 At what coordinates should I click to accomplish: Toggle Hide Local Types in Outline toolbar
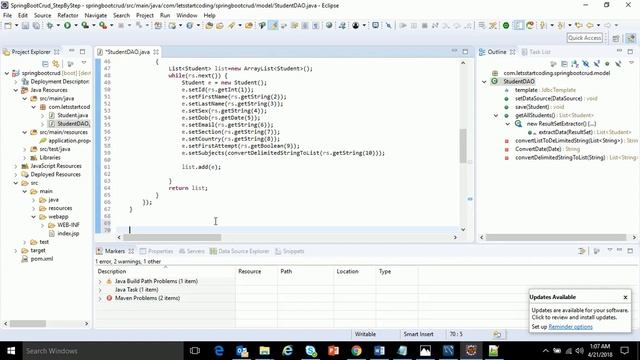click(x=618, y=64)
